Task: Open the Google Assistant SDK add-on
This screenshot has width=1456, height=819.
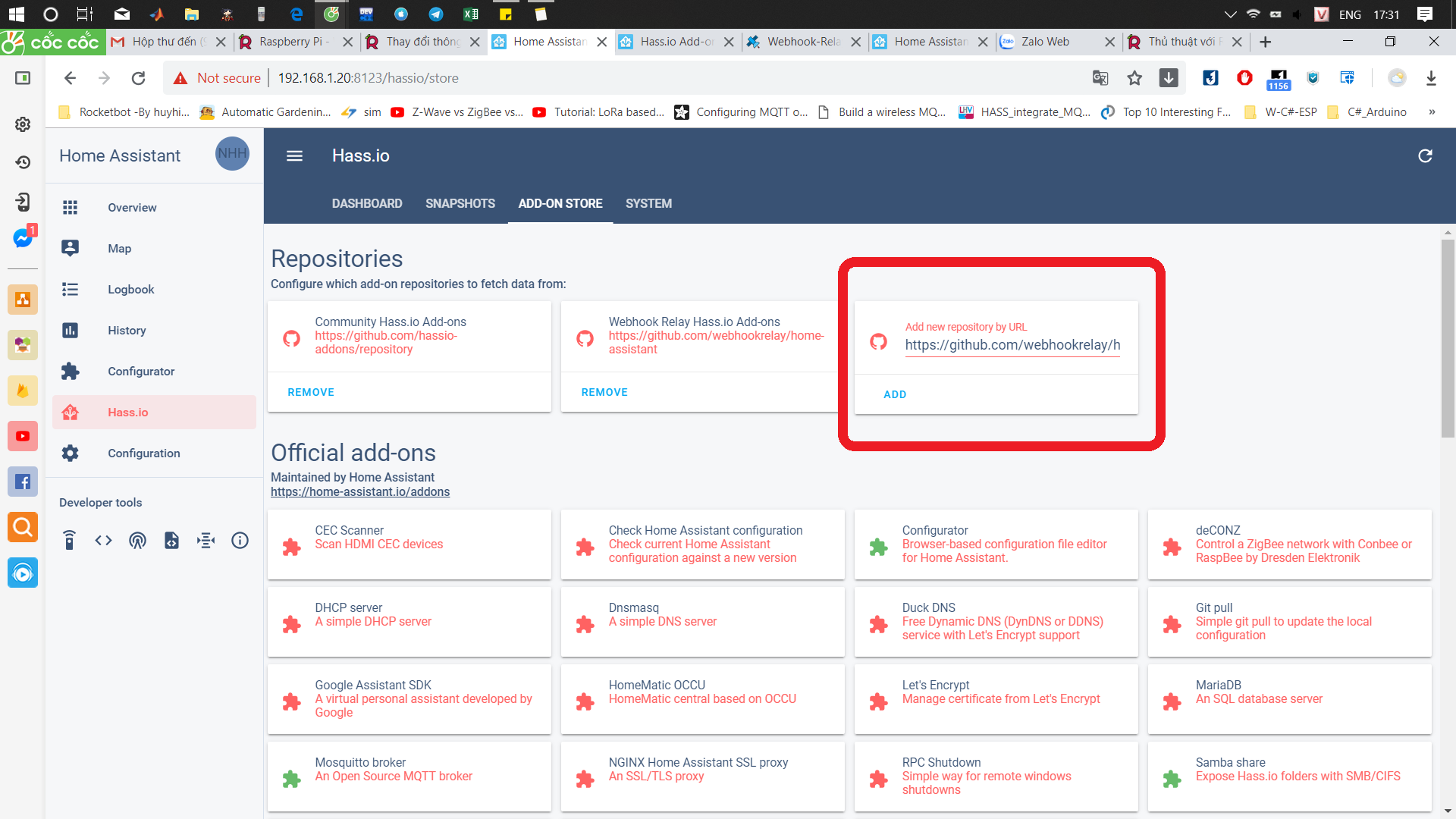Action: pos(409,699)
